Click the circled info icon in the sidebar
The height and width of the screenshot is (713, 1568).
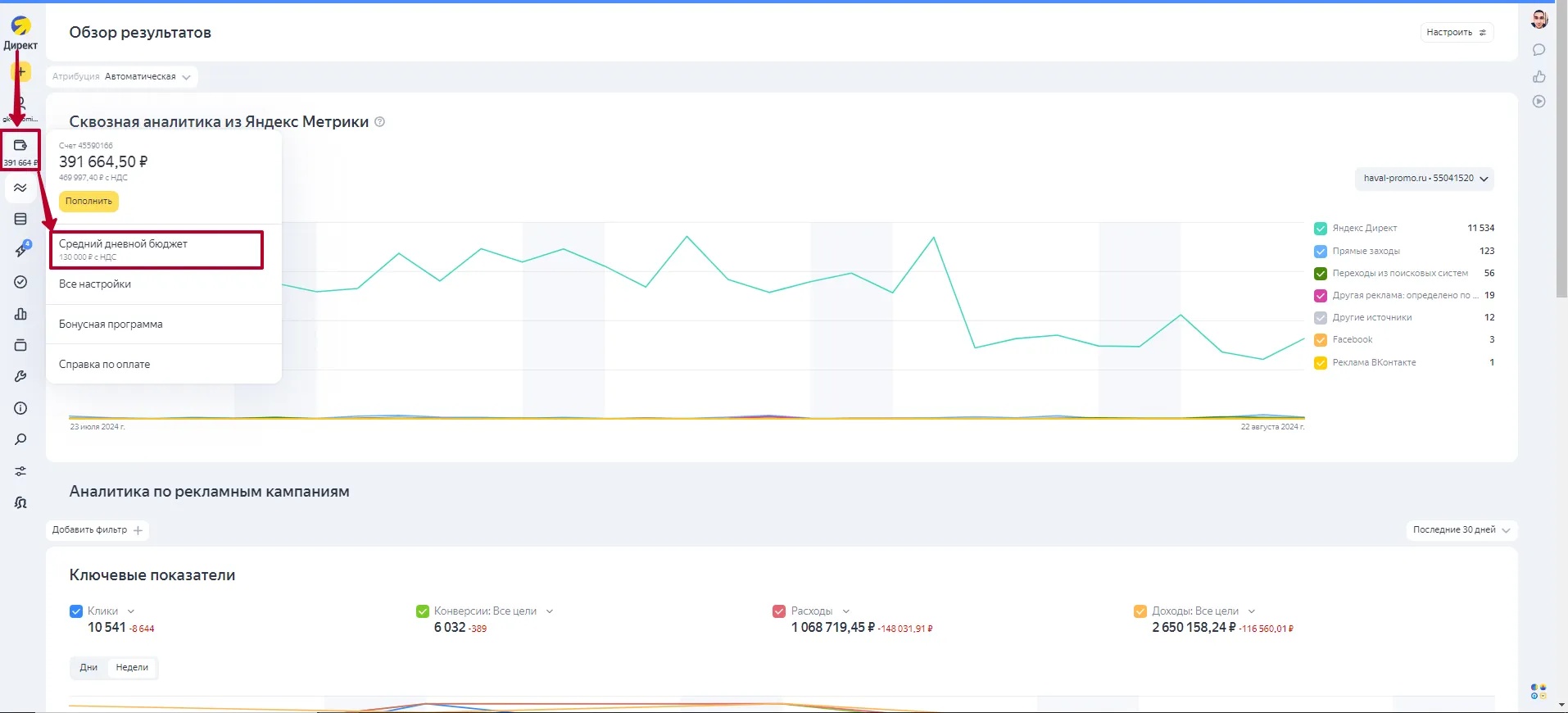(x=20, y=408)
